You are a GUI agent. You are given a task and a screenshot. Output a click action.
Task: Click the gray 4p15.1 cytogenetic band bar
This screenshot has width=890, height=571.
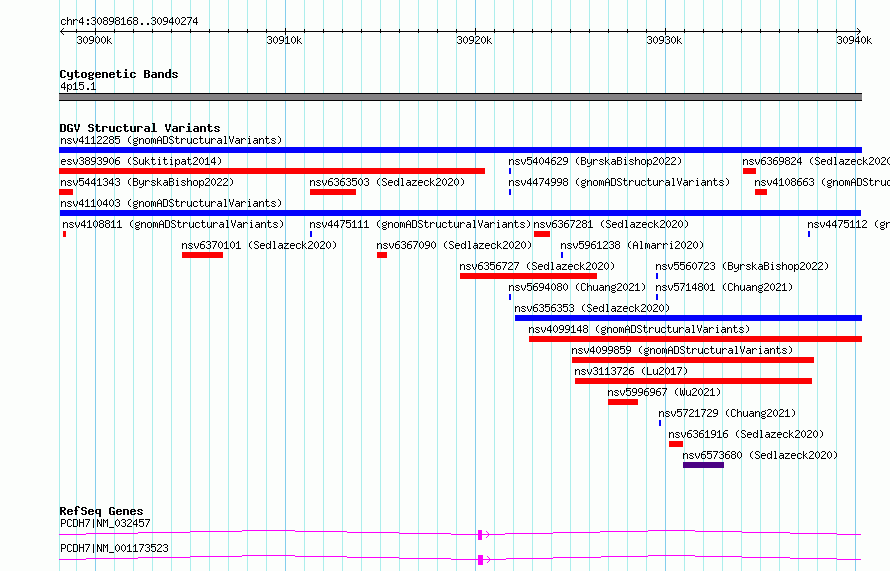pyautogui.click(x=460, y=97)
